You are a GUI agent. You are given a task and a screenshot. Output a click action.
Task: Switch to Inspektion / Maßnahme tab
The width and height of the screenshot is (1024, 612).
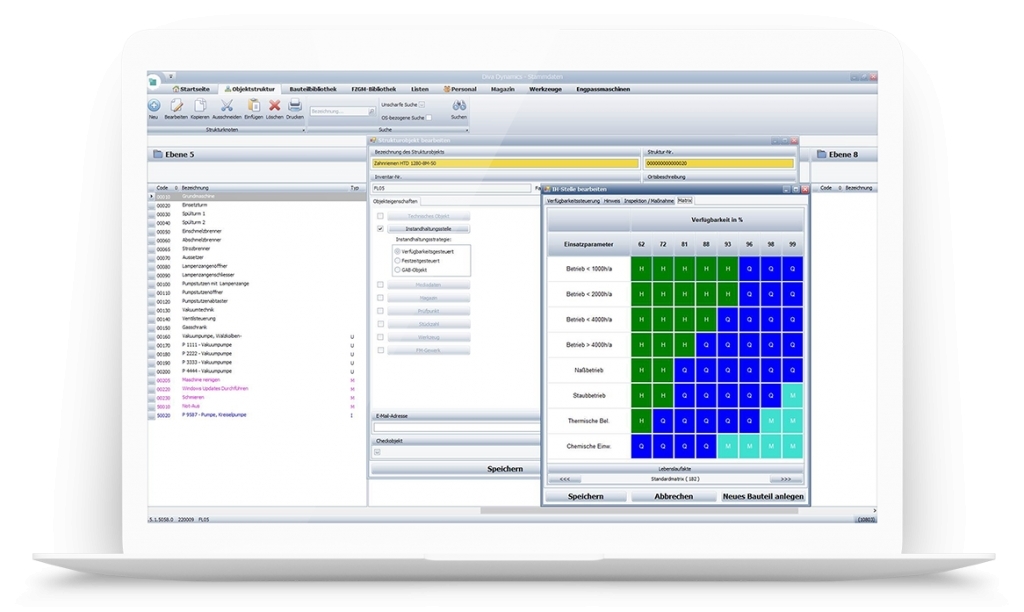coord(648,201)
